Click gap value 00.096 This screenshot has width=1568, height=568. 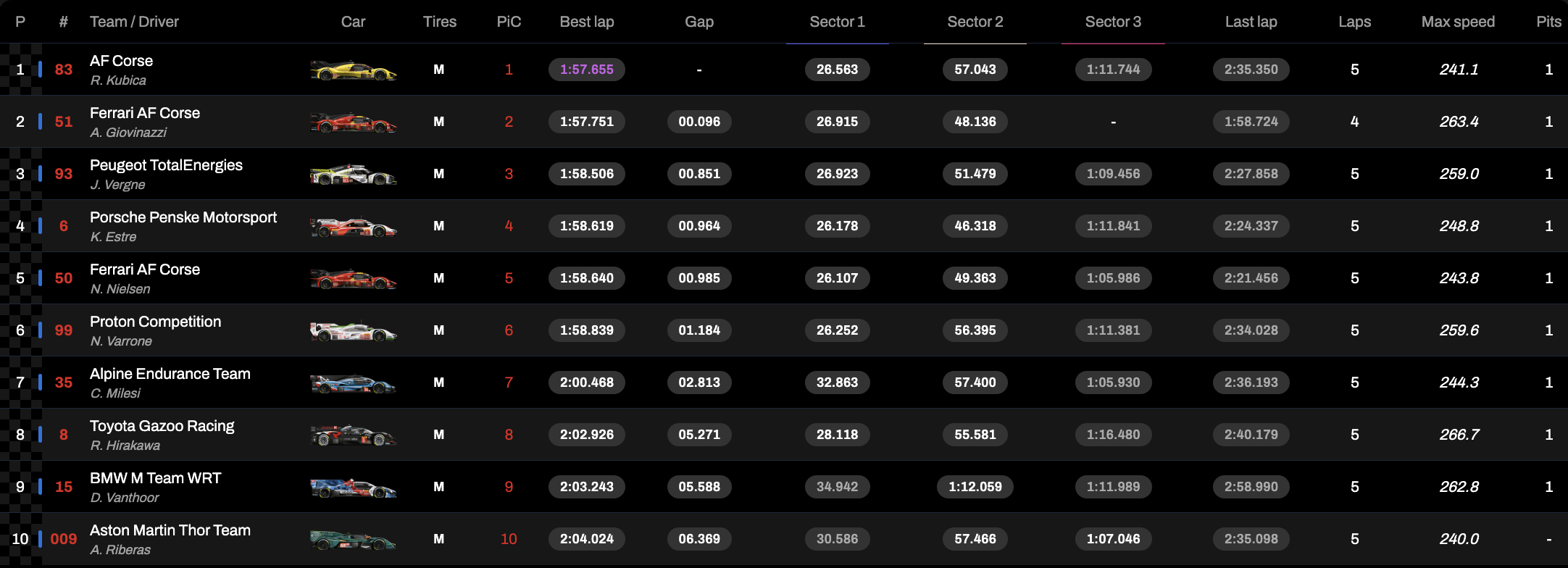pyautogui.click(x=699, y=122)
